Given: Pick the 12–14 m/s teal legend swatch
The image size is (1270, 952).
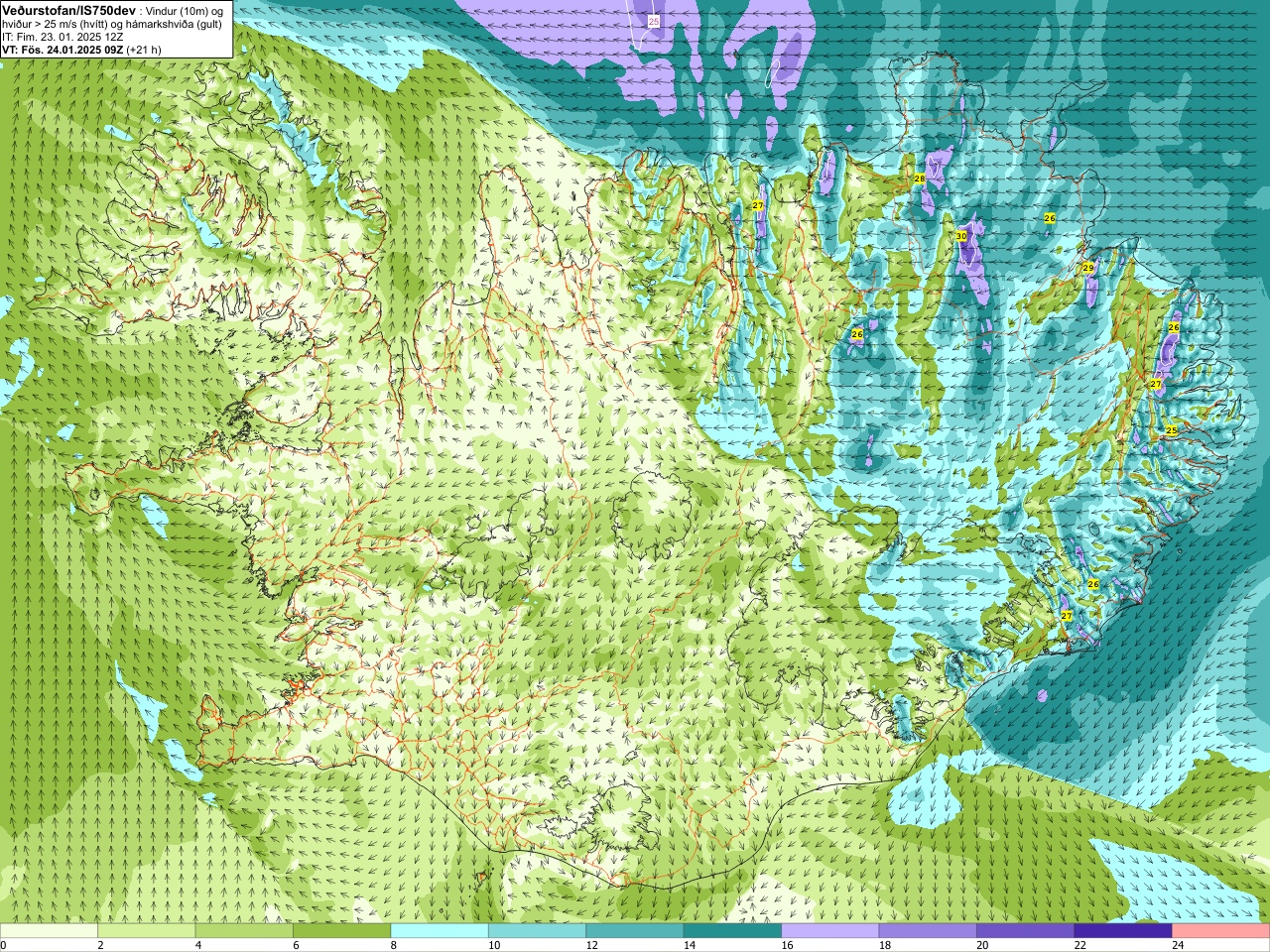Looking at the screenshot, I should tap(635, 931).
